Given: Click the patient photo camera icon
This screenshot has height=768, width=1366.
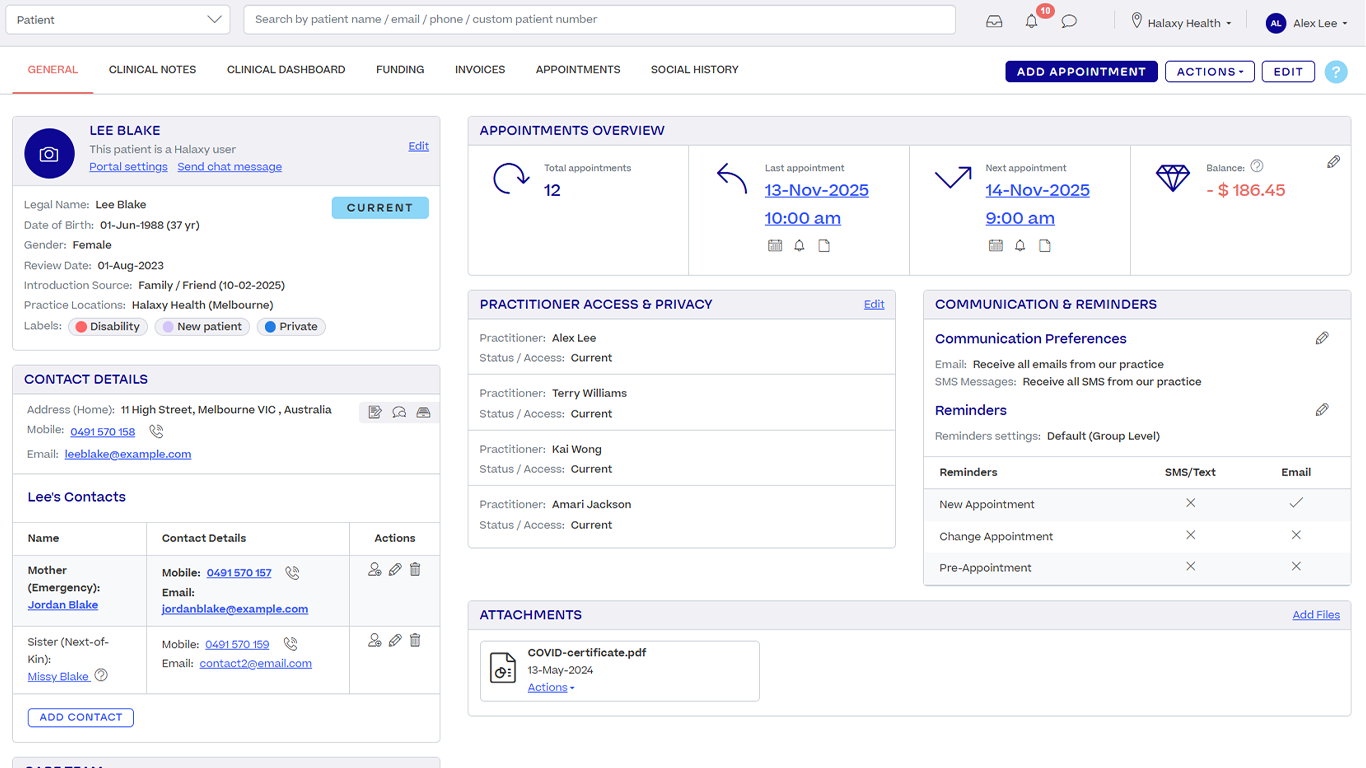Looking at the screenshot, I should click(49, 154).
